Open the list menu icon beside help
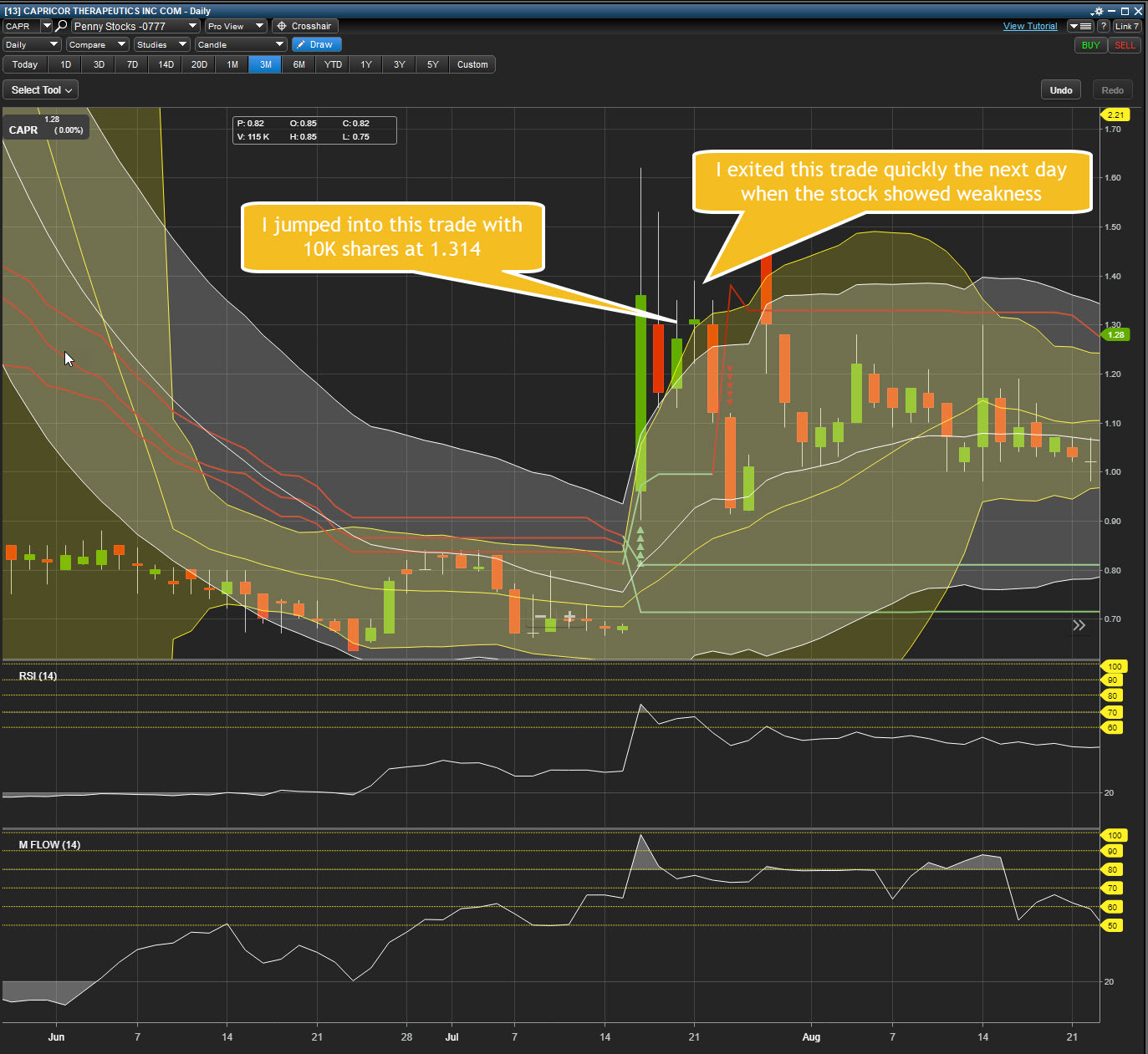The image size is (1148, 1054). (x=1081, y=26)
